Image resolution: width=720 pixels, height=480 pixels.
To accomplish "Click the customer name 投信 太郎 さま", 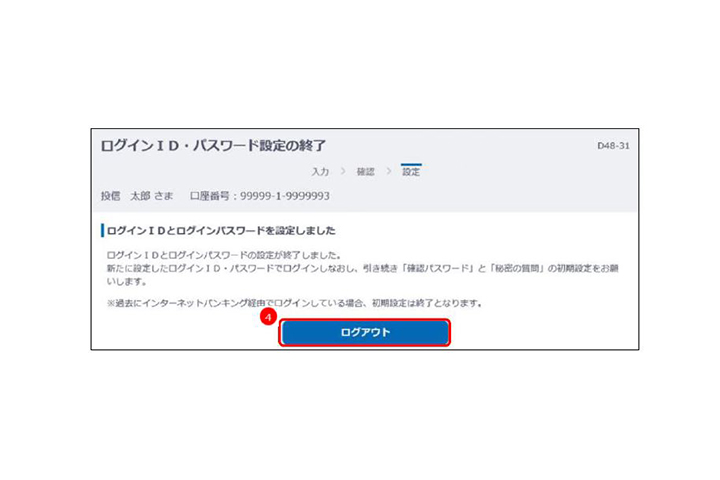I will pyautogui.click(x=137, y=196).
